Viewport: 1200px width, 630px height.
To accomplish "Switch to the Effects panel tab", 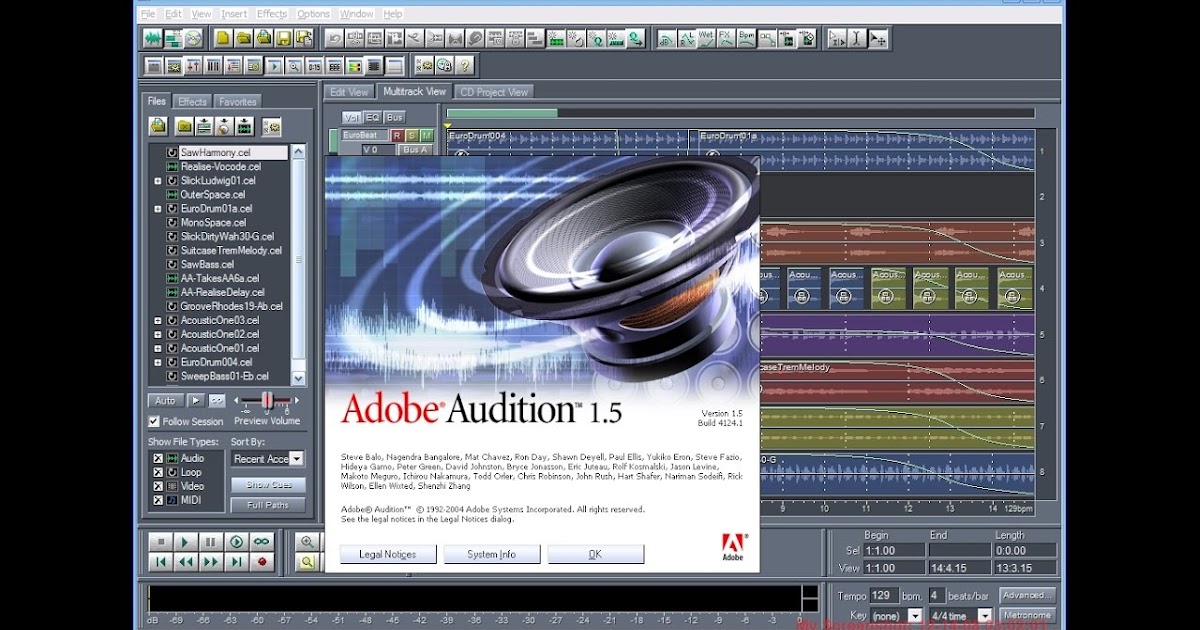I will [x=192, y=102].
